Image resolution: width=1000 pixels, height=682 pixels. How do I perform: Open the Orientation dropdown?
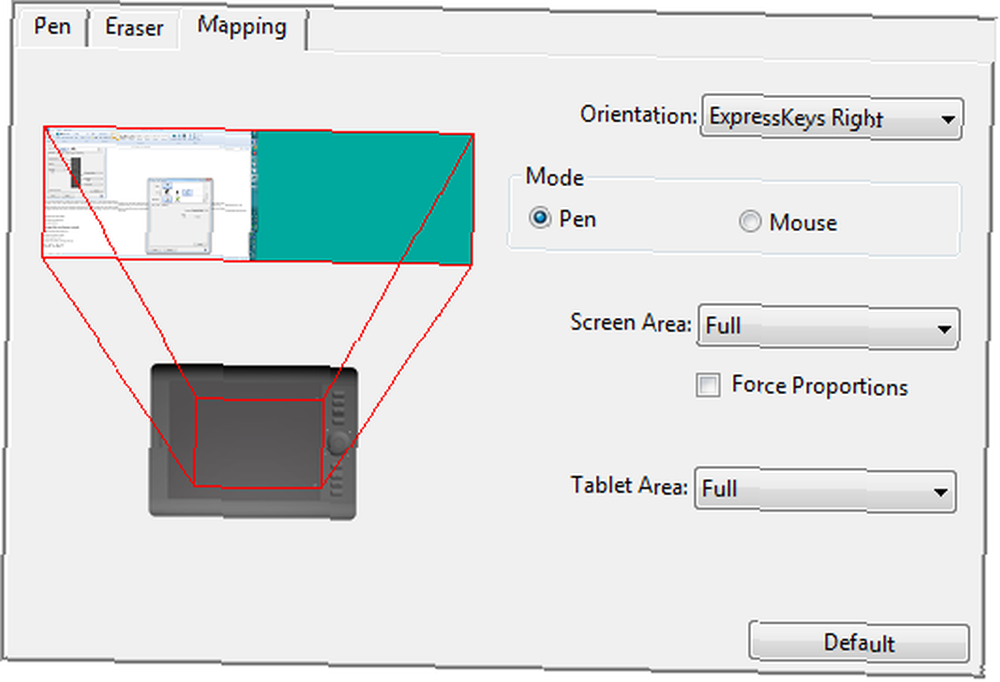tap(832, 117)
